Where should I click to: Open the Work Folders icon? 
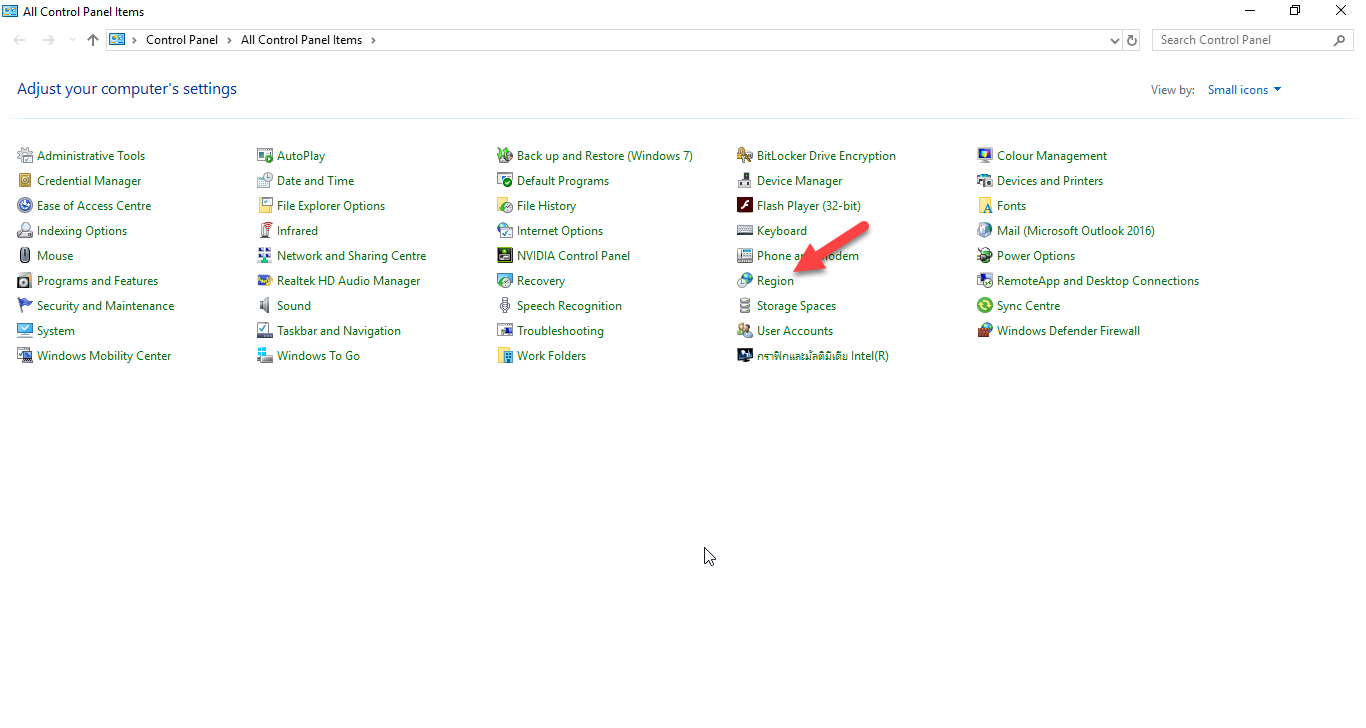click(505, 355)
